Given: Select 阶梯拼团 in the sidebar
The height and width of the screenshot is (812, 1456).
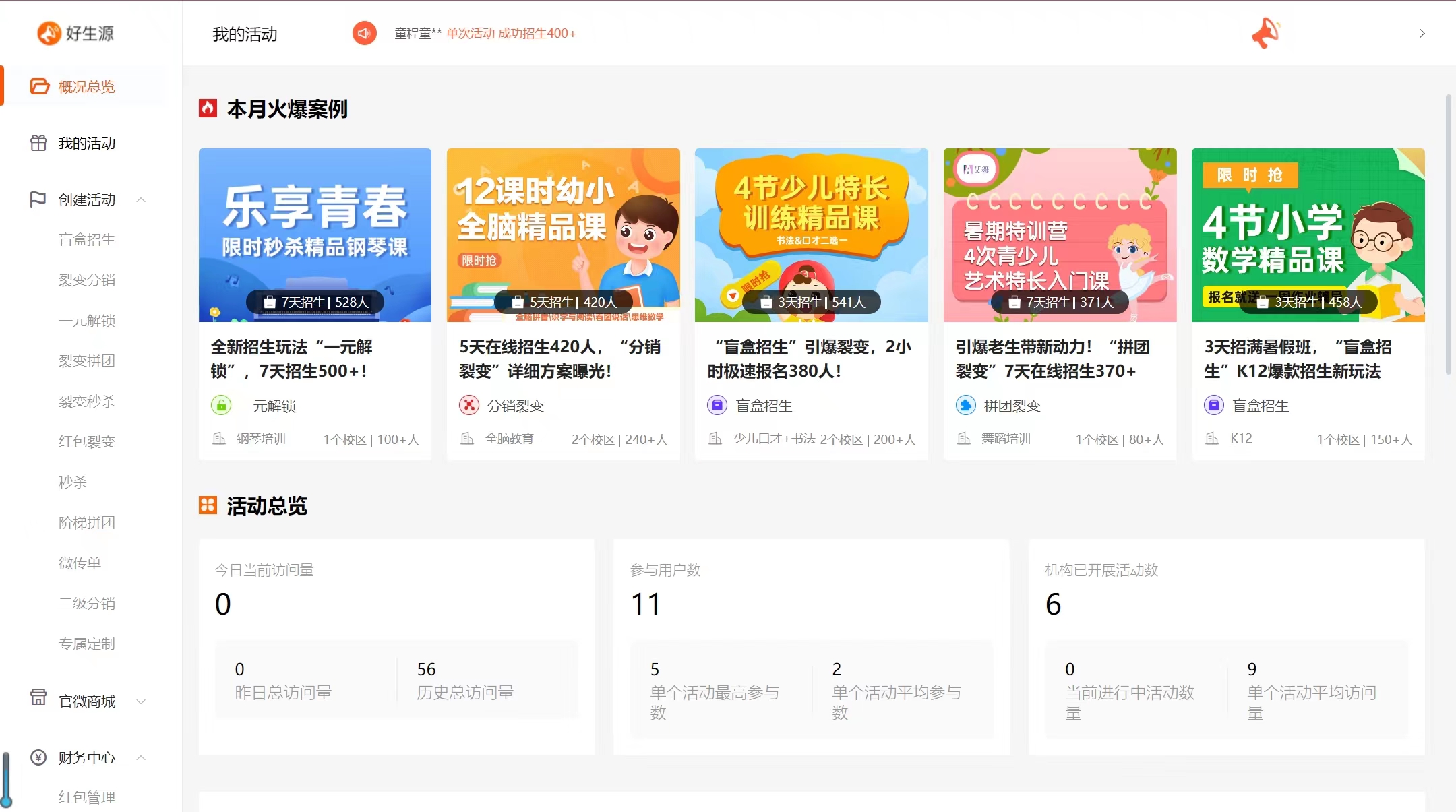Looking at the screenshot, I should point(87,522).
